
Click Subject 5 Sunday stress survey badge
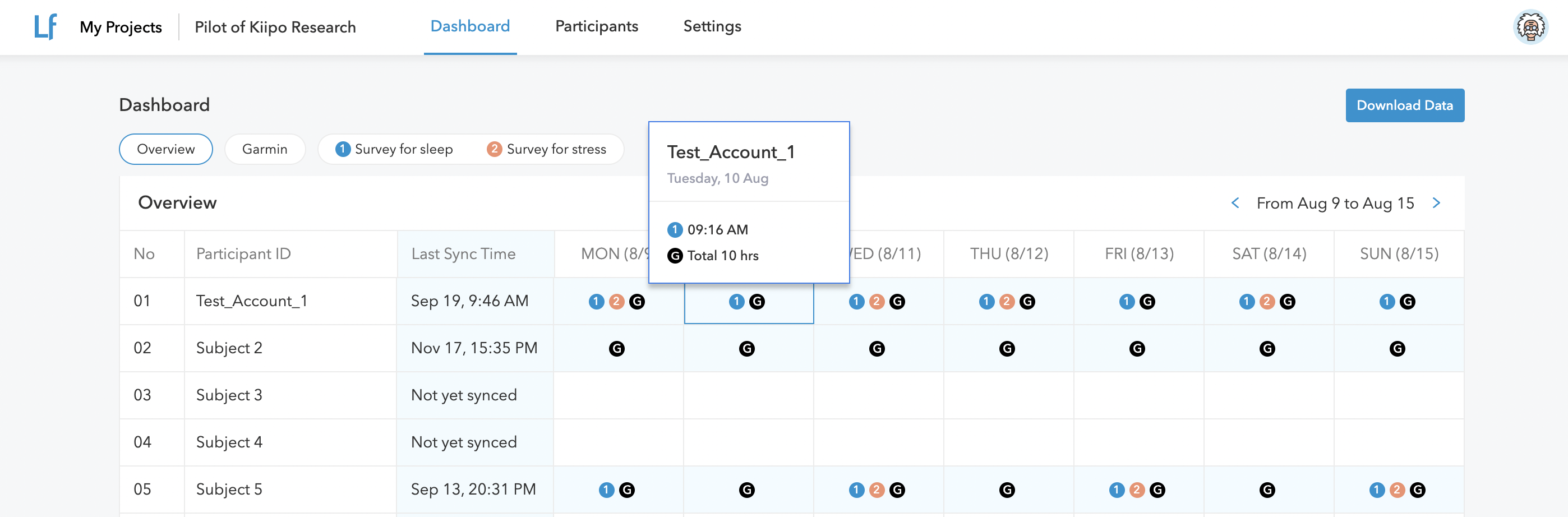1397,490
